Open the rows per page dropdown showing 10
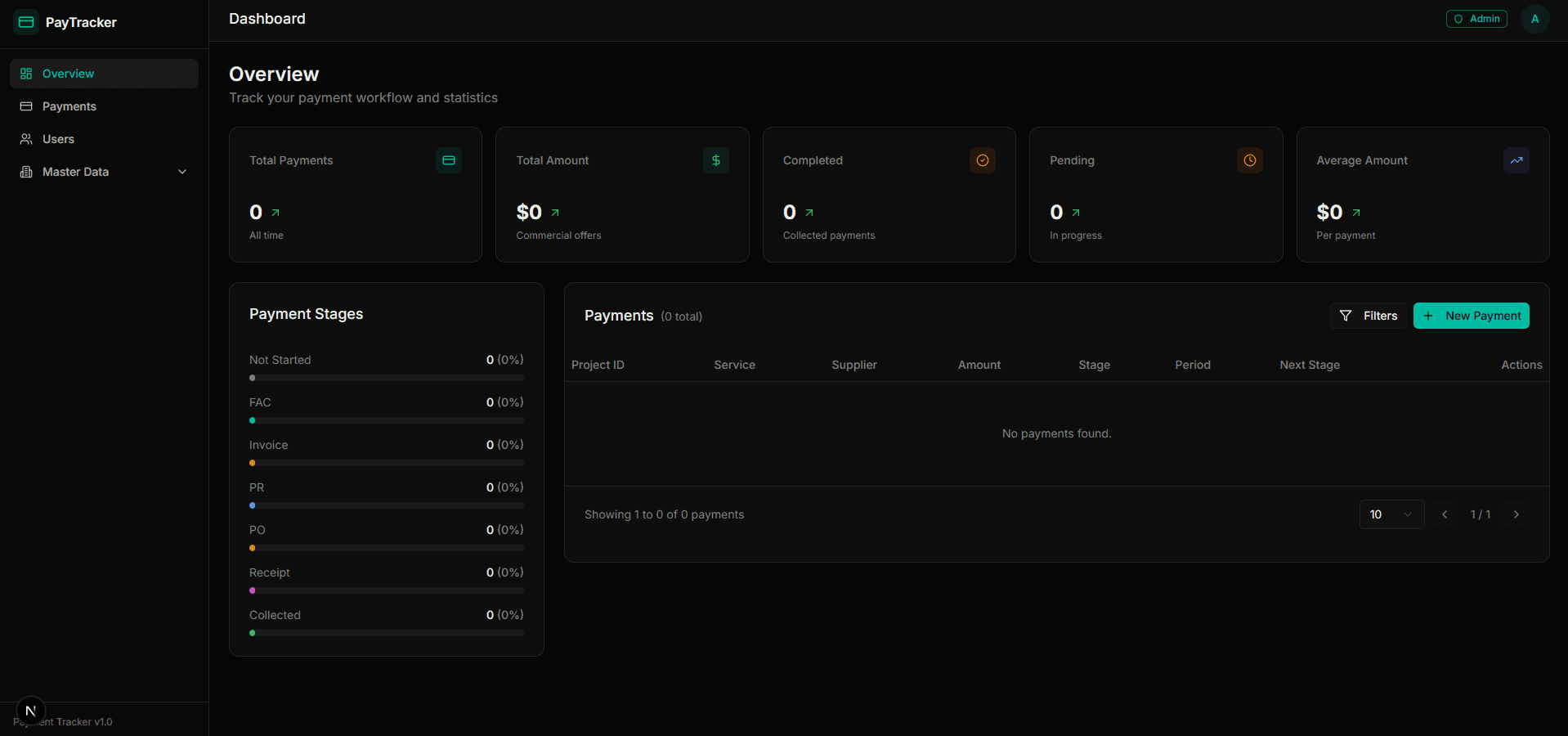Image resolution: width=1568 pixels, height=736 pixels. [x=1391, y=514]
